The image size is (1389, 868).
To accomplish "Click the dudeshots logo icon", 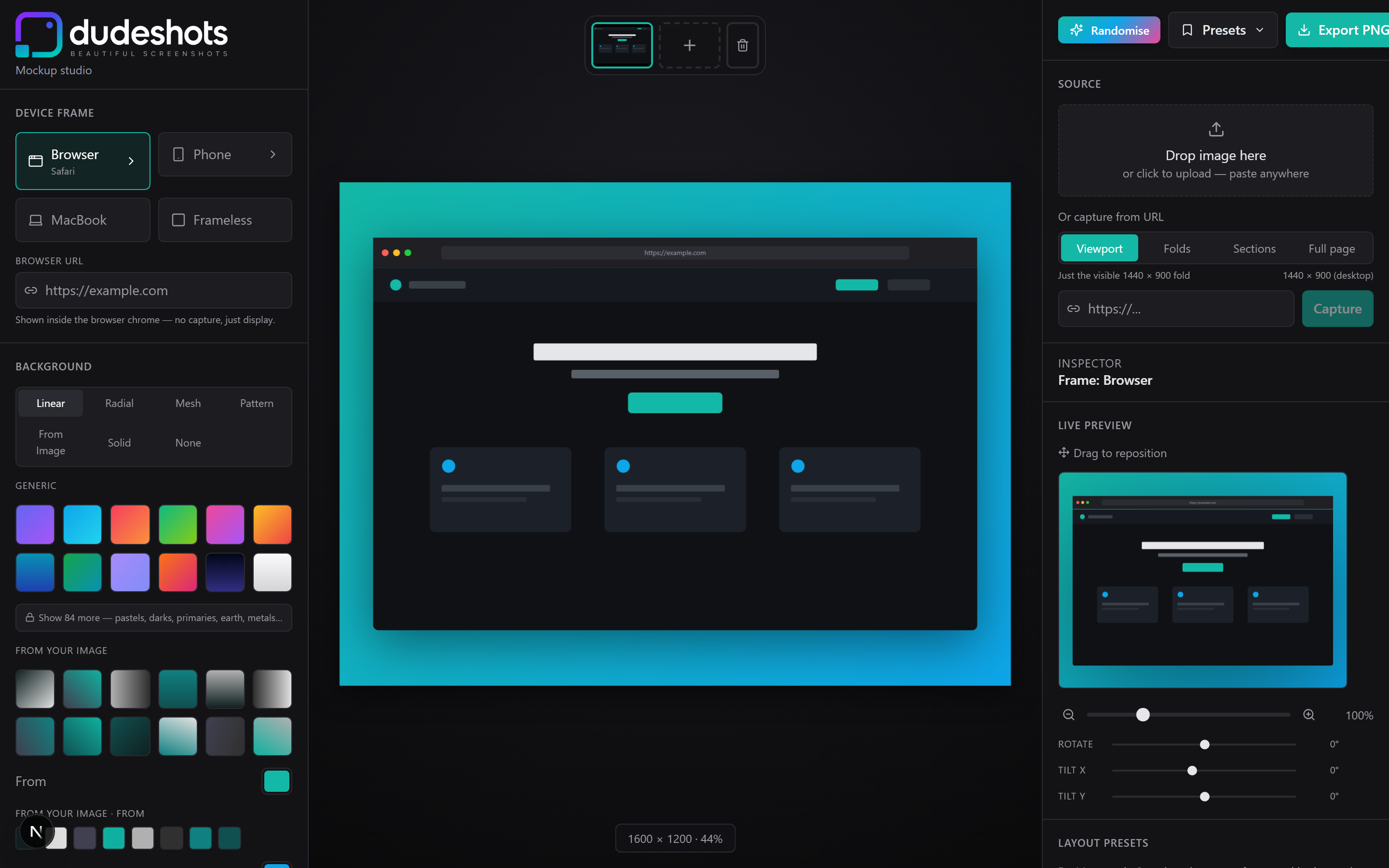I will 39,34.
